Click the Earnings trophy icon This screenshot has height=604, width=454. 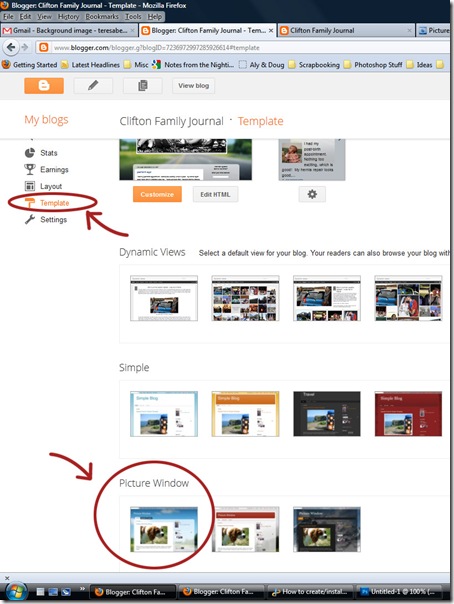pyautogui.click(x=30, y=169)
